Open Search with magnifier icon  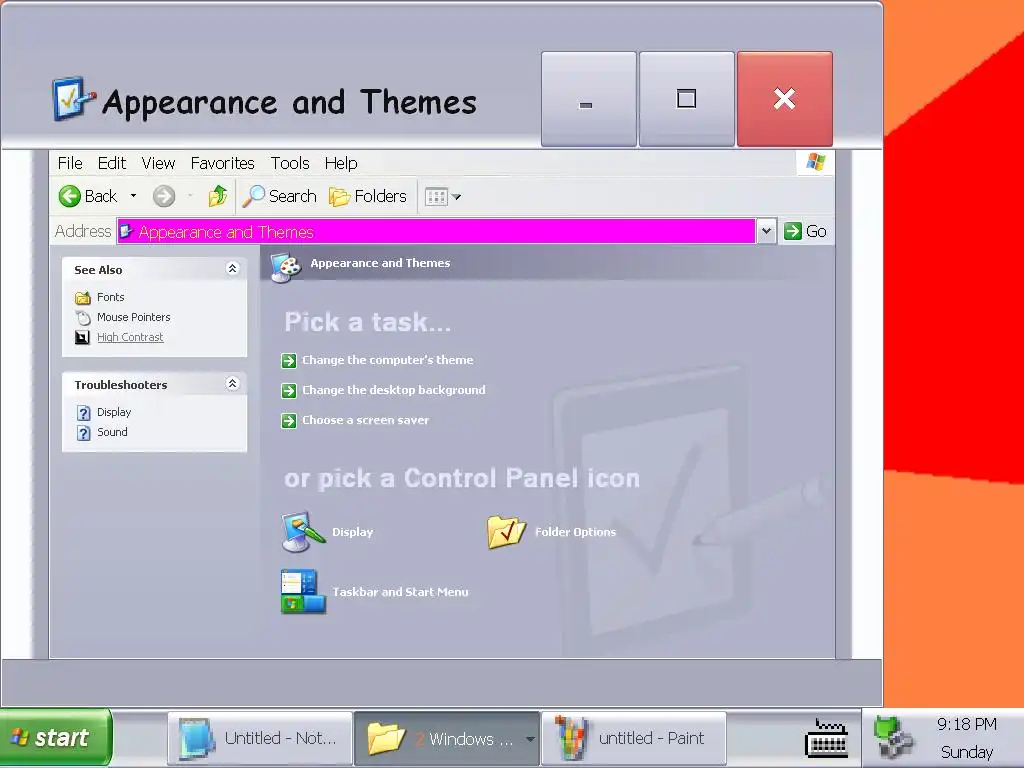[x=253, y=196]
